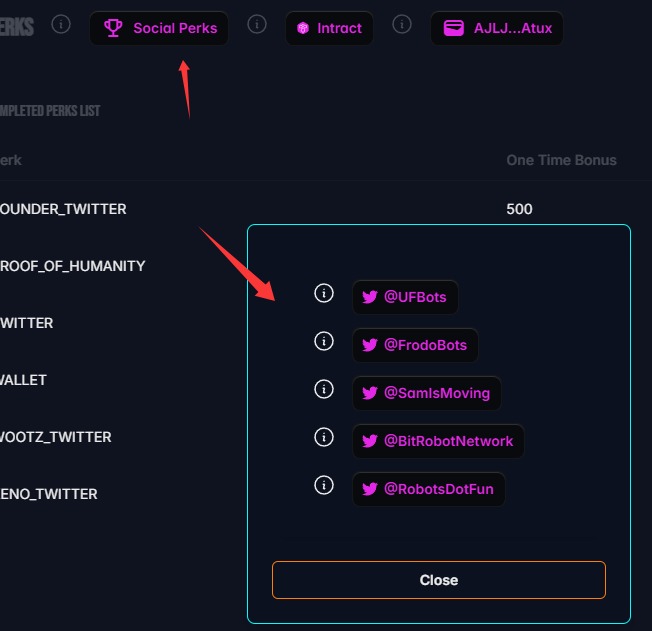Image resolution: width=652 pixels, height=631 pixels.
Task: Click the AJLJ...Atux wallet button
Action: coord(497,28)
